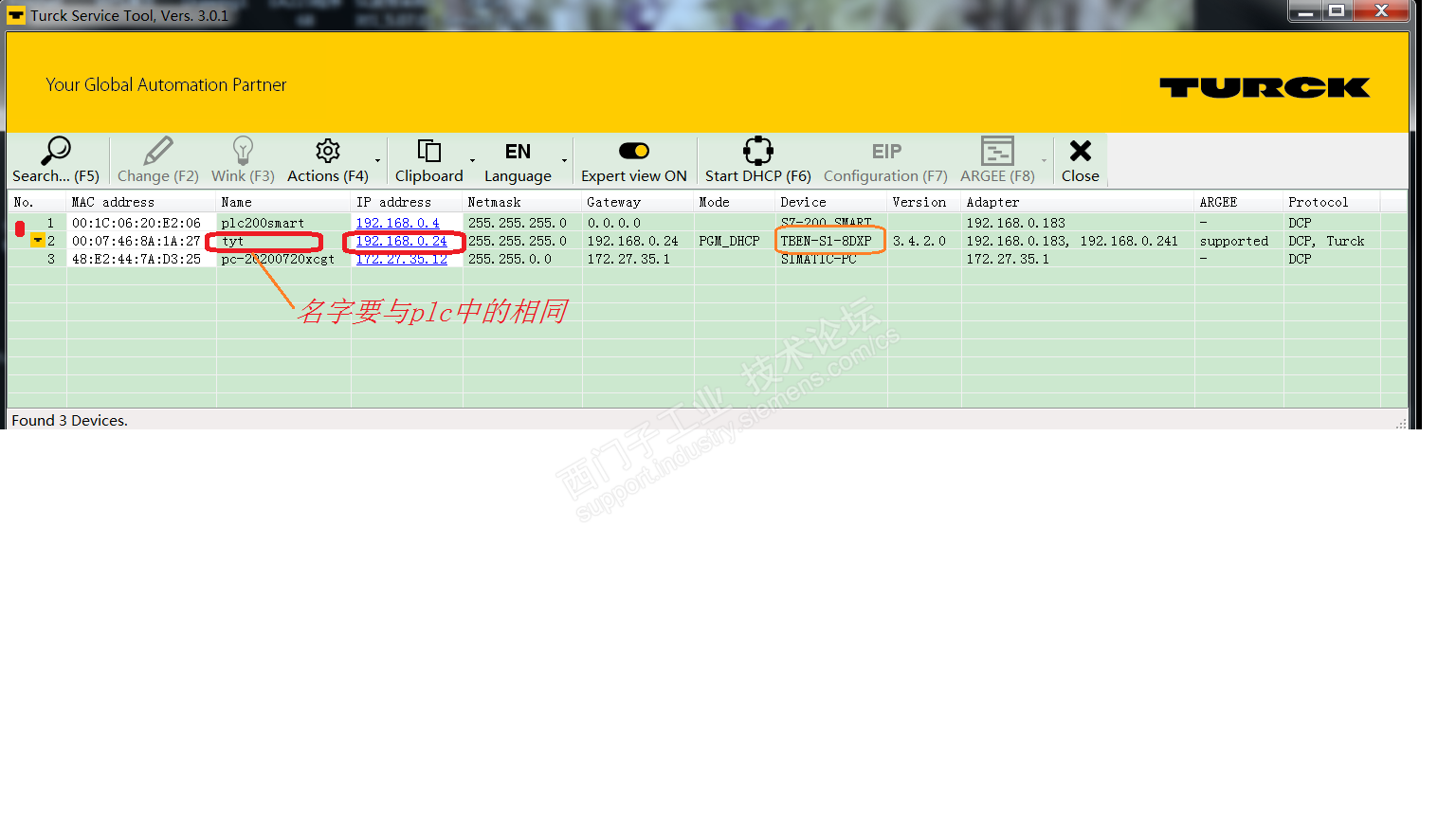Expand the Actions (F4) dropdown arrow

click(377, 160)
